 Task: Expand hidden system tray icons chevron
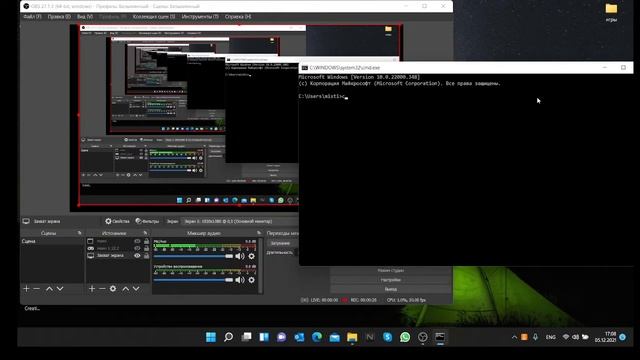coord(514,337)
